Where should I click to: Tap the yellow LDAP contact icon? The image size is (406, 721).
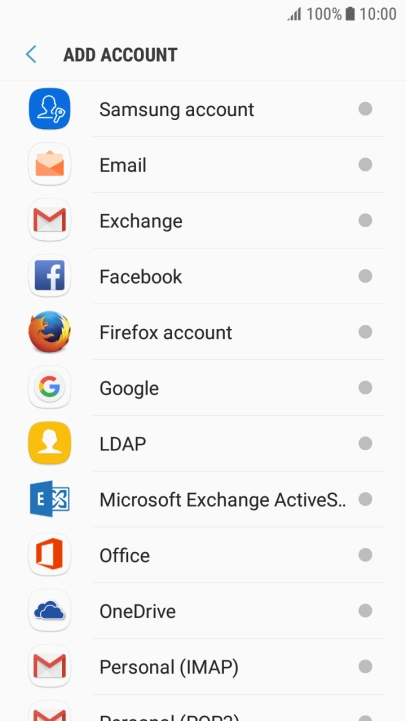pos(50,443)
